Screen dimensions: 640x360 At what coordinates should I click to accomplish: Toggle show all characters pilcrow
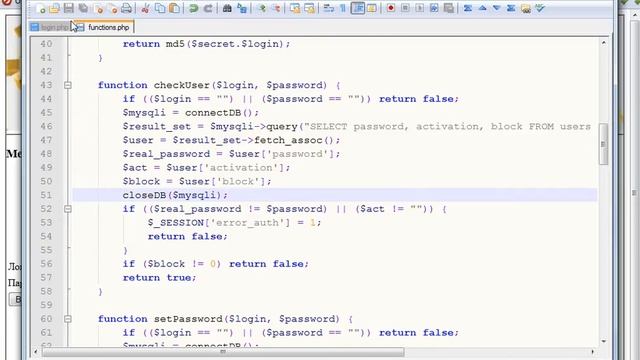coord(343,8)
